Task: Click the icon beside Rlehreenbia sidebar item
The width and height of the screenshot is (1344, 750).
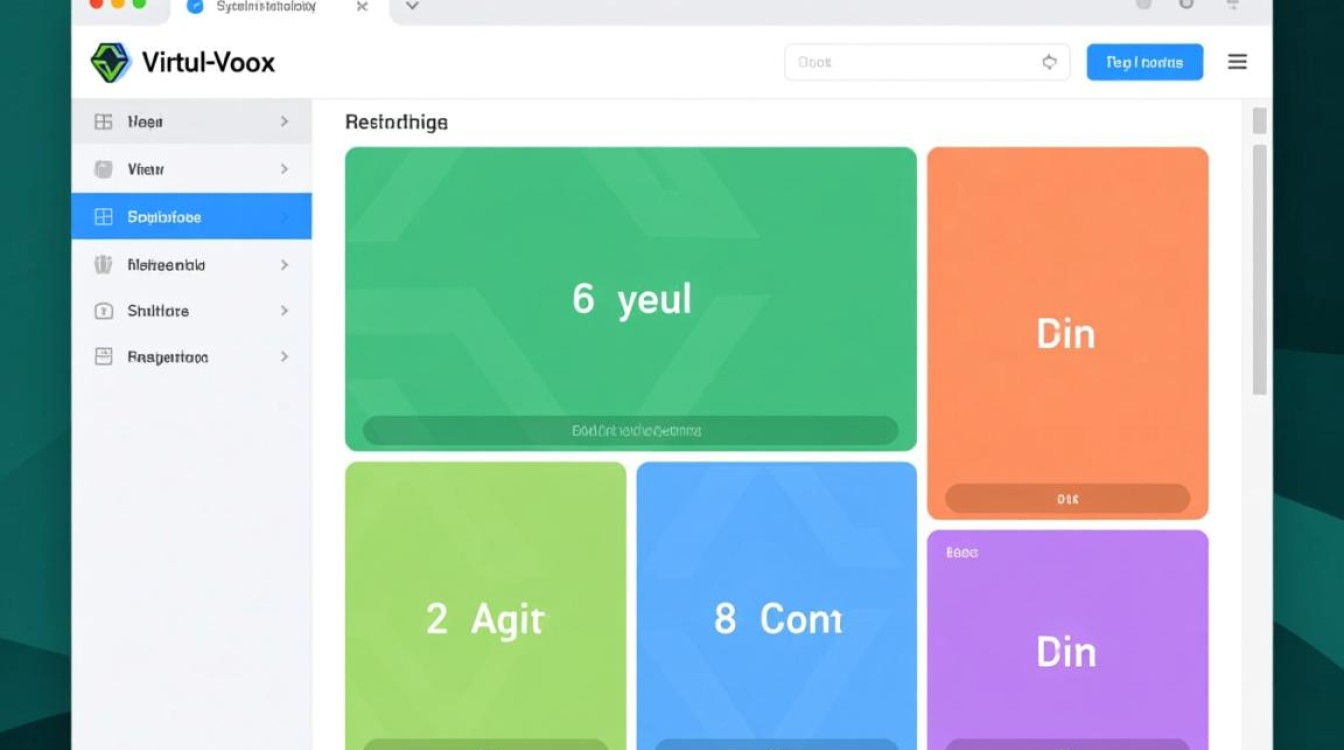Action: [103, 265]
